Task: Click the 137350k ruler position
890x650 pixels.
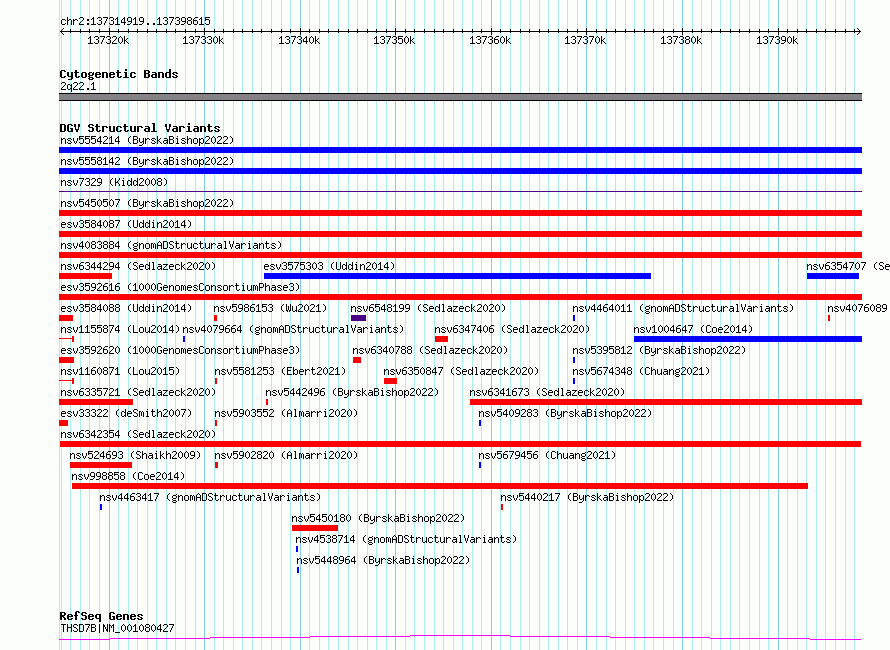Action: pyautogui.click(x=394, y=40)
